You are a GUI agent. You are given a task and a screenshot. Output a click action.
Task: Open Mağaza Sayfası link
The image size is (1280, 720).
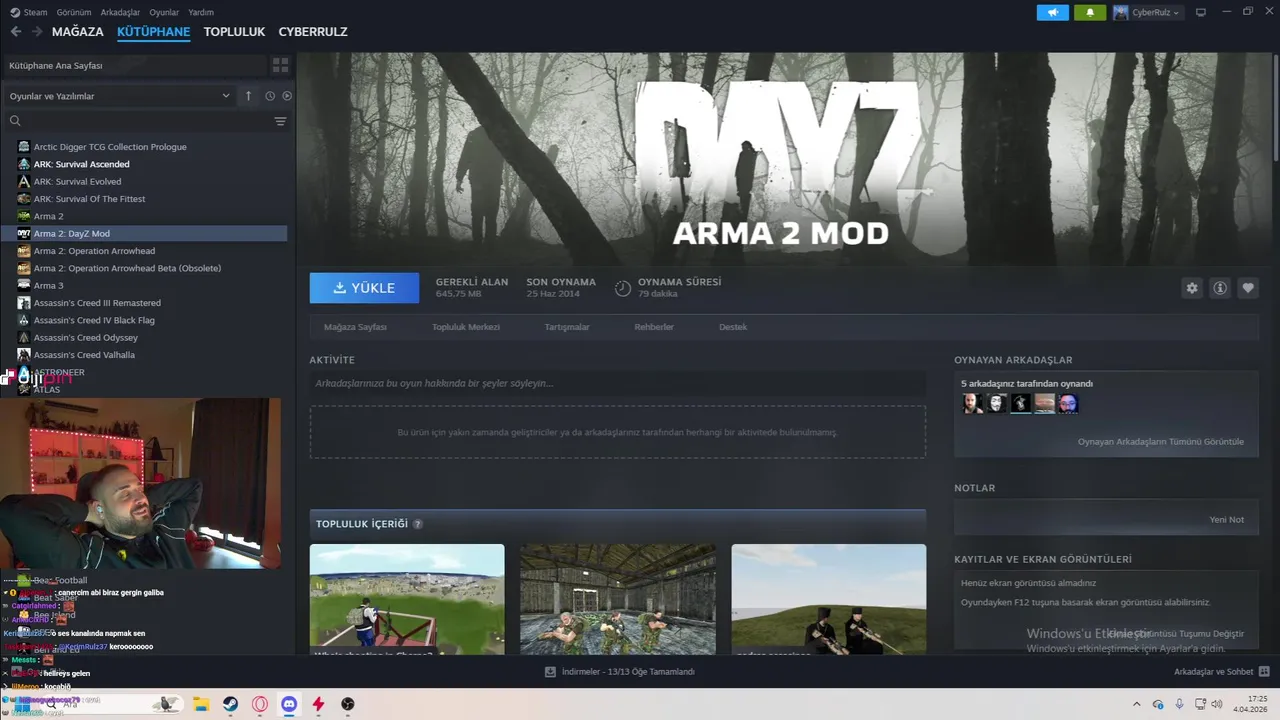pyautogui.click(x=355, y=327)
